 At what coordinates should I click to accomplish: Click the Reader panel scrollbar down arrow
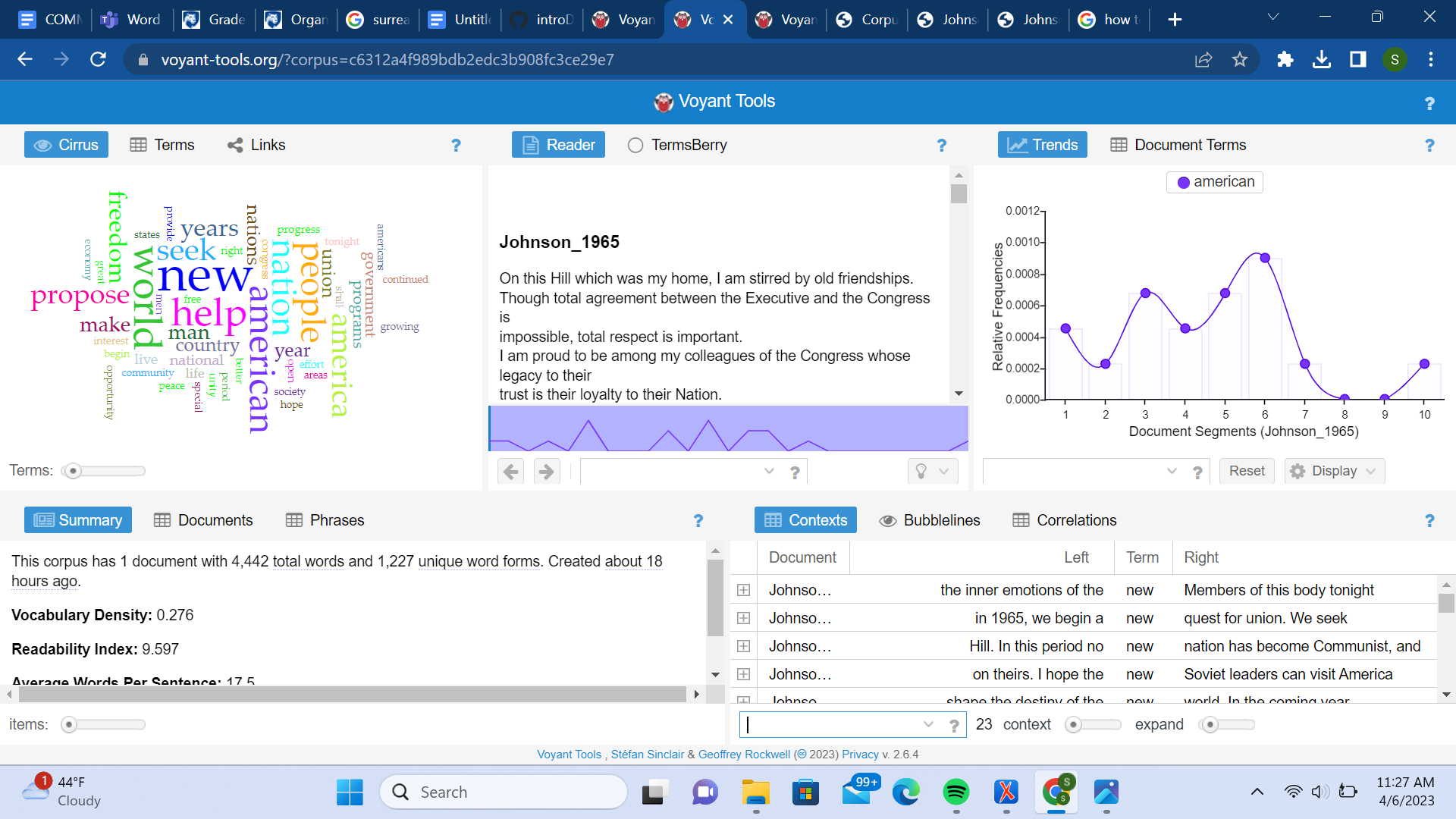(959, 394)
